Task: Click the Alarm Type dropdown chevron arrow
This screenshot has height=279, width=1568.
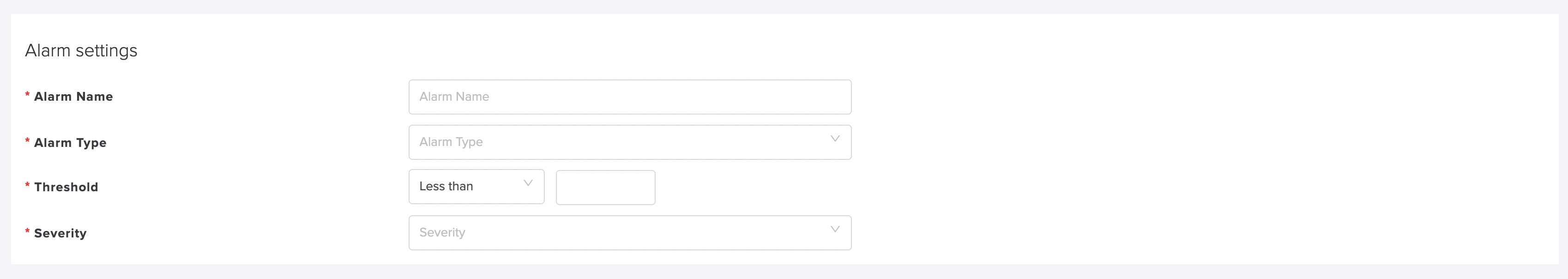Action: [835, 139]
